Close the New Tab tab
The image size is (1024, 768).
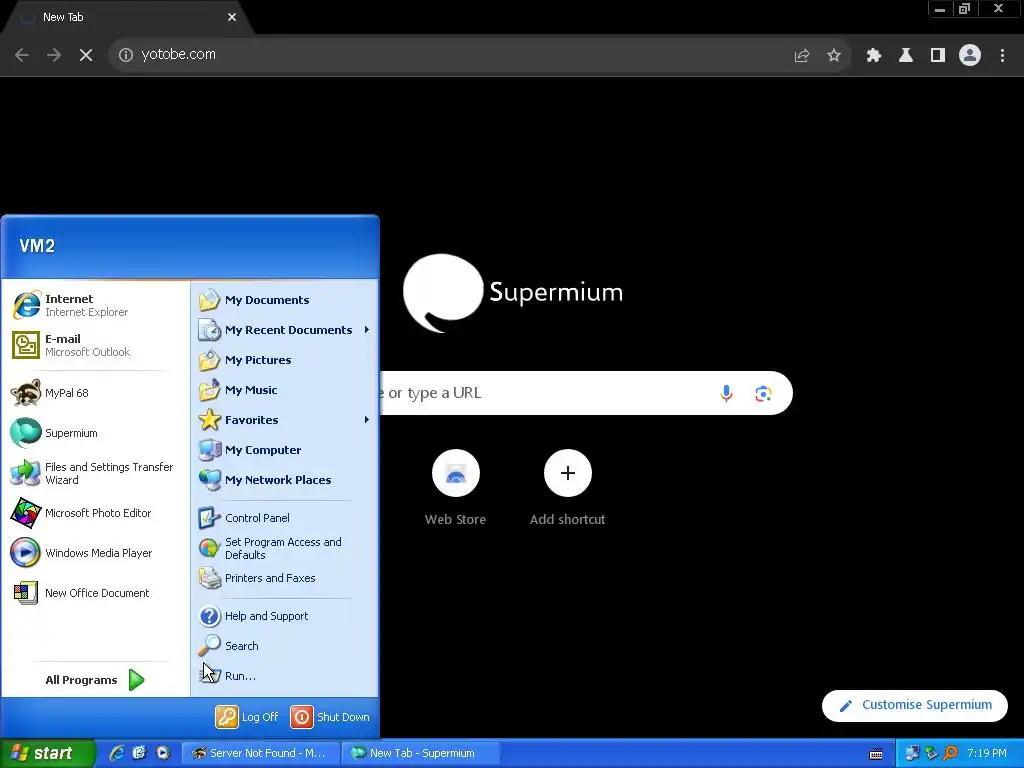click(232, 18)
